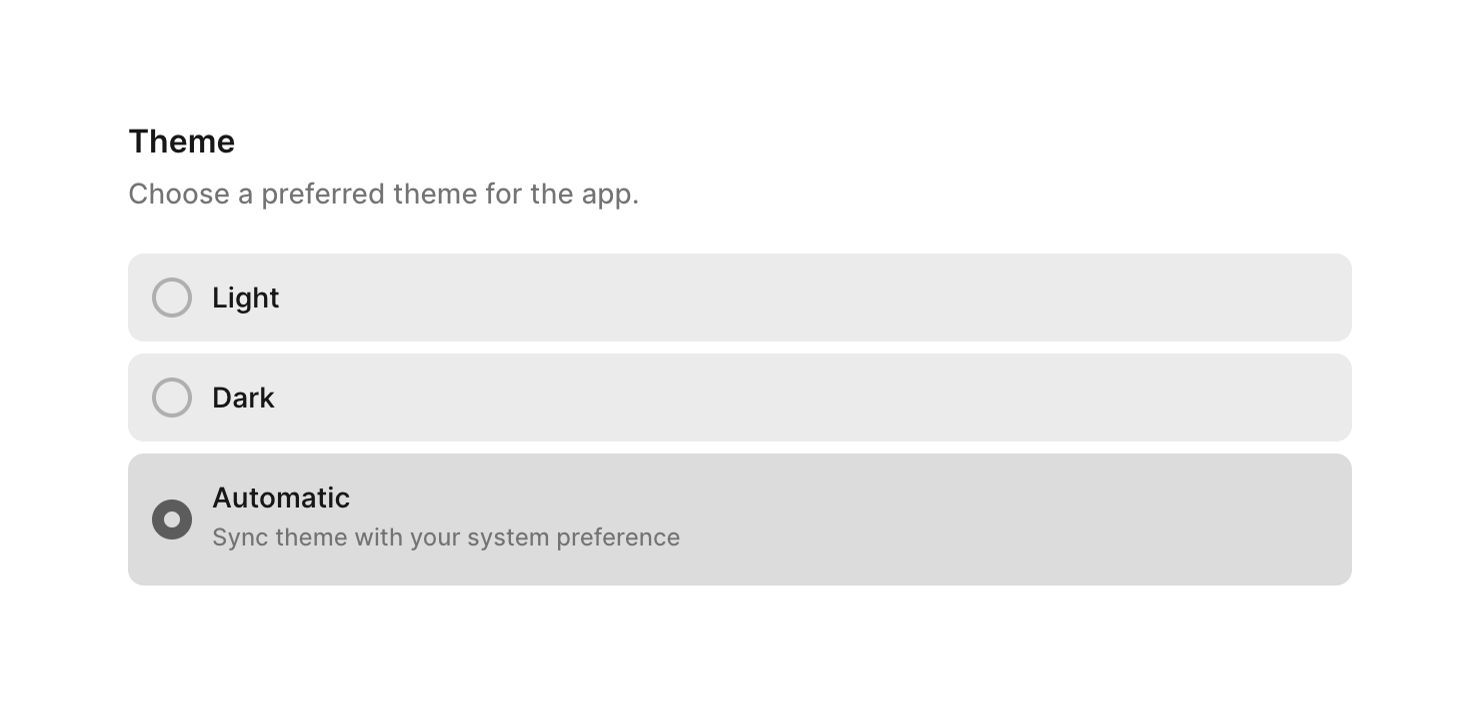The image size is (1480, 714).
Task: Click the white center dot of Automatic radio
Action: point(172,520)
